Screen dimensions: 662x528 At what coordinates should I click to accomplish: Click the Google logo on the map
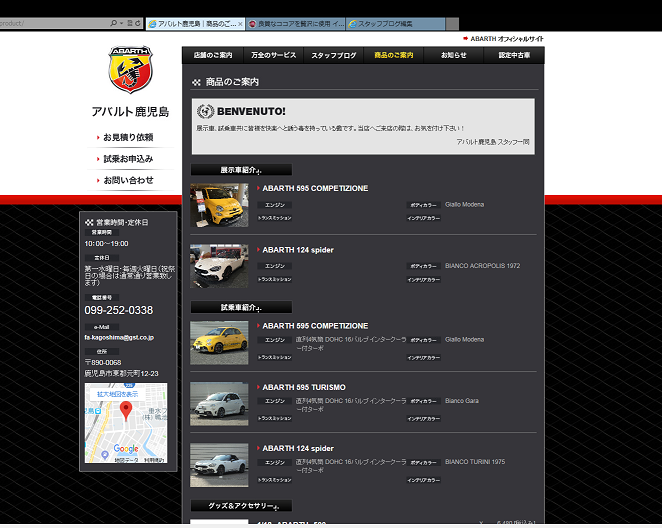click(126, 449)
